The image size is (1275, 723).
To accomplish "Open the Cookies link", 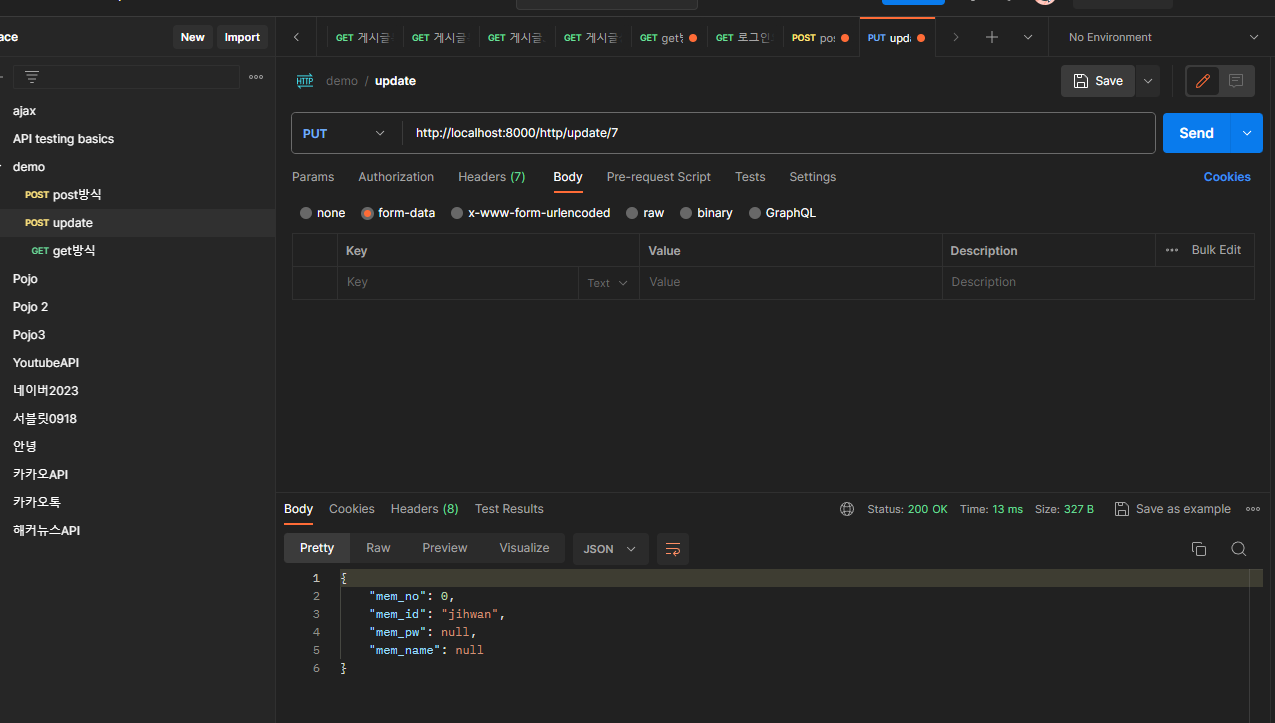I will coord(1227,177).
